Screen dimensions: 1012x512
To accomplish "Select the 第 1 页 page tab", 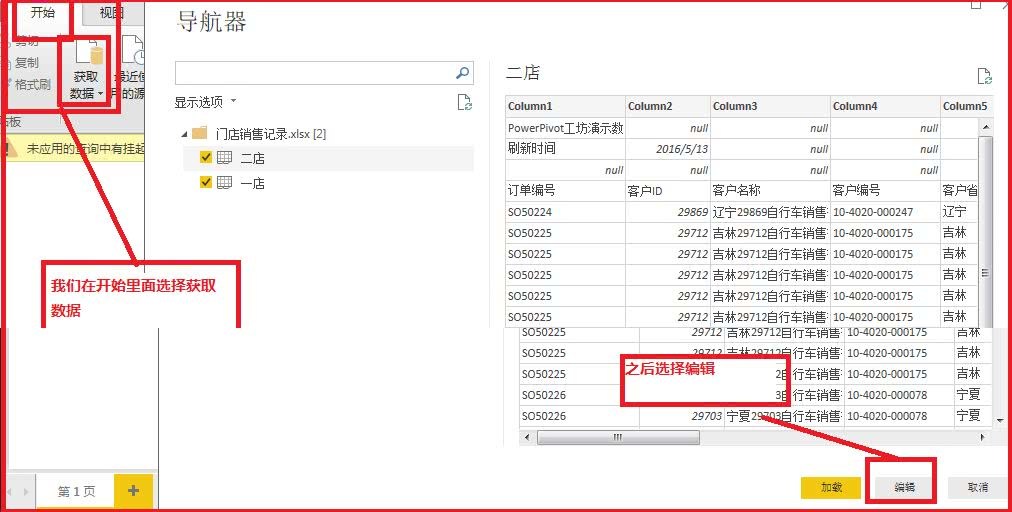I will (76, 491).
